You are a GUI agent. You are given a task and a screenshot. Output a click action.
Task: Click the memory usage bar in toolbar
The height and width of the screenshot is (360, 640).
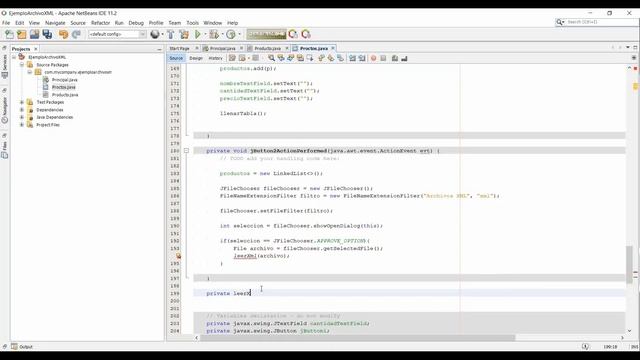pos(266,34)
